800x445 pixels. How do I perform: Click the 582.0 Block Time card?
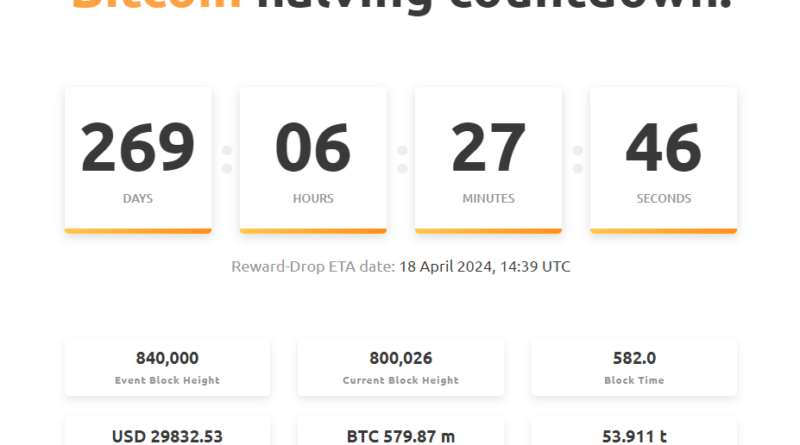[634, 366]
